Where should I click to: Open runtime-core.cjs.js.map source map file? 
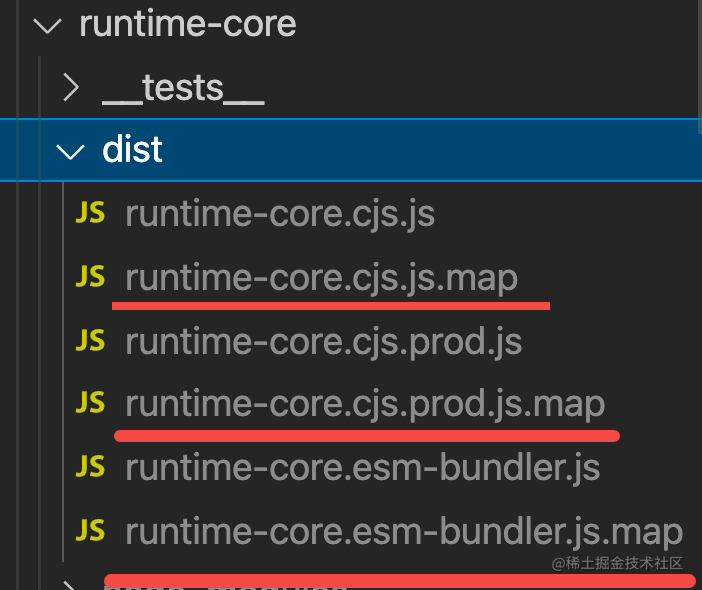[321, 277]
